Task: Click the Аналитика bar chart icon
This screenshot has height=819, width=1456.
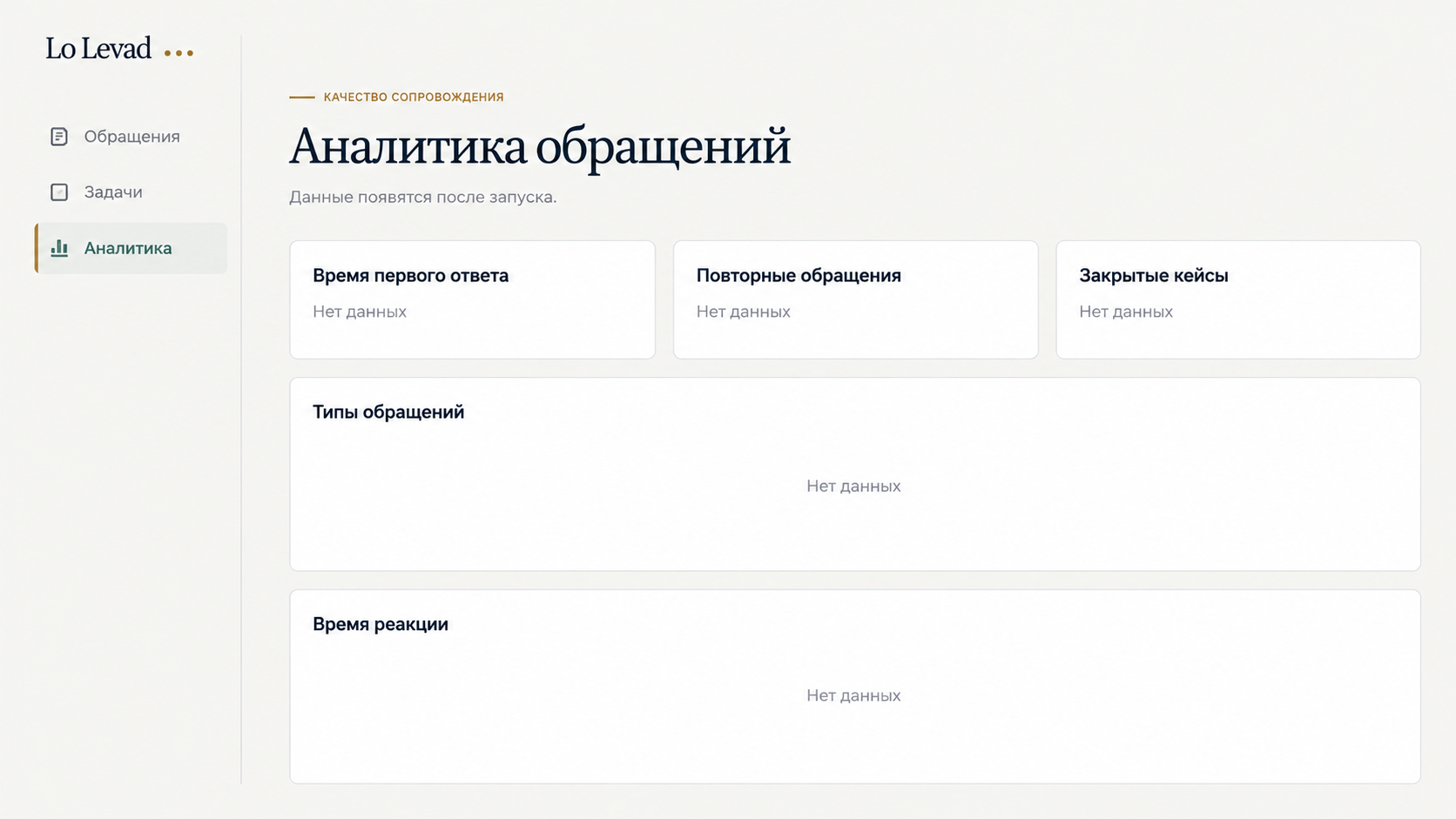Action: point(59,248)
